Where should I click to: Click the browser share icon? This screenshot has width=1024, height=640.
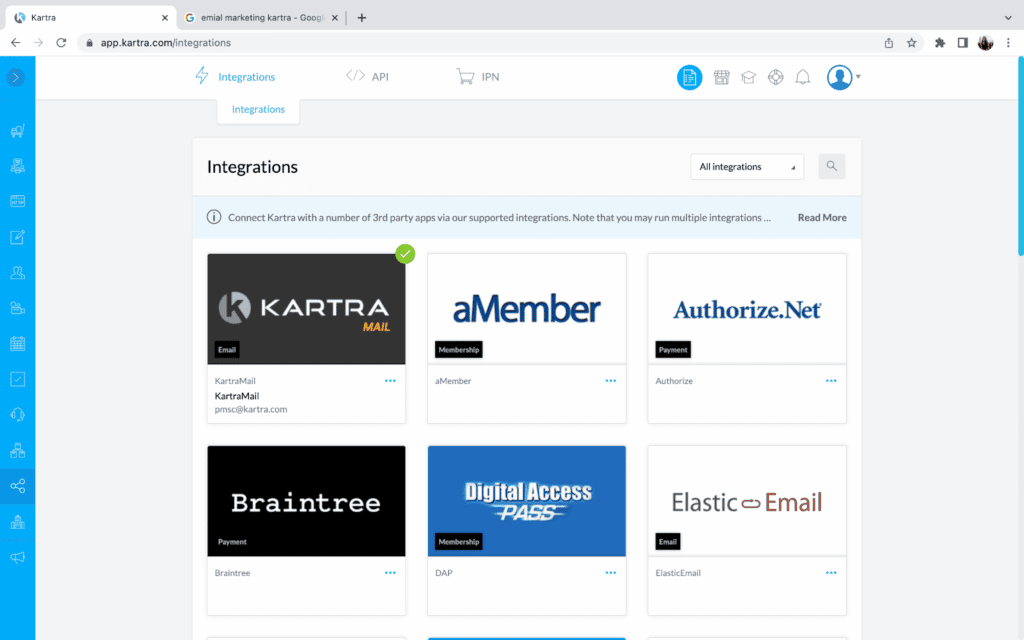point(888,42)
